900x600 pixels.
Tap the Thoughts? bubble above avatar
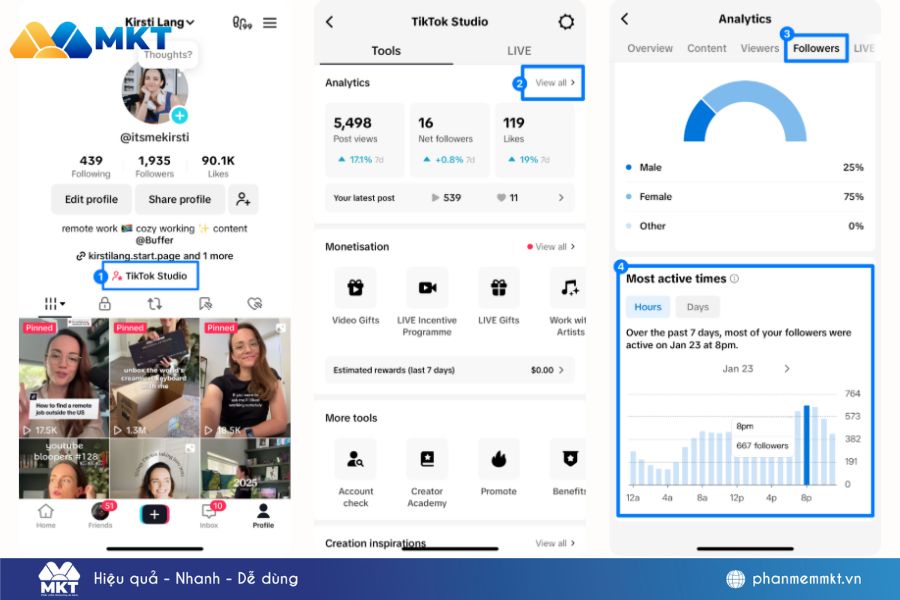click(168, 55)
